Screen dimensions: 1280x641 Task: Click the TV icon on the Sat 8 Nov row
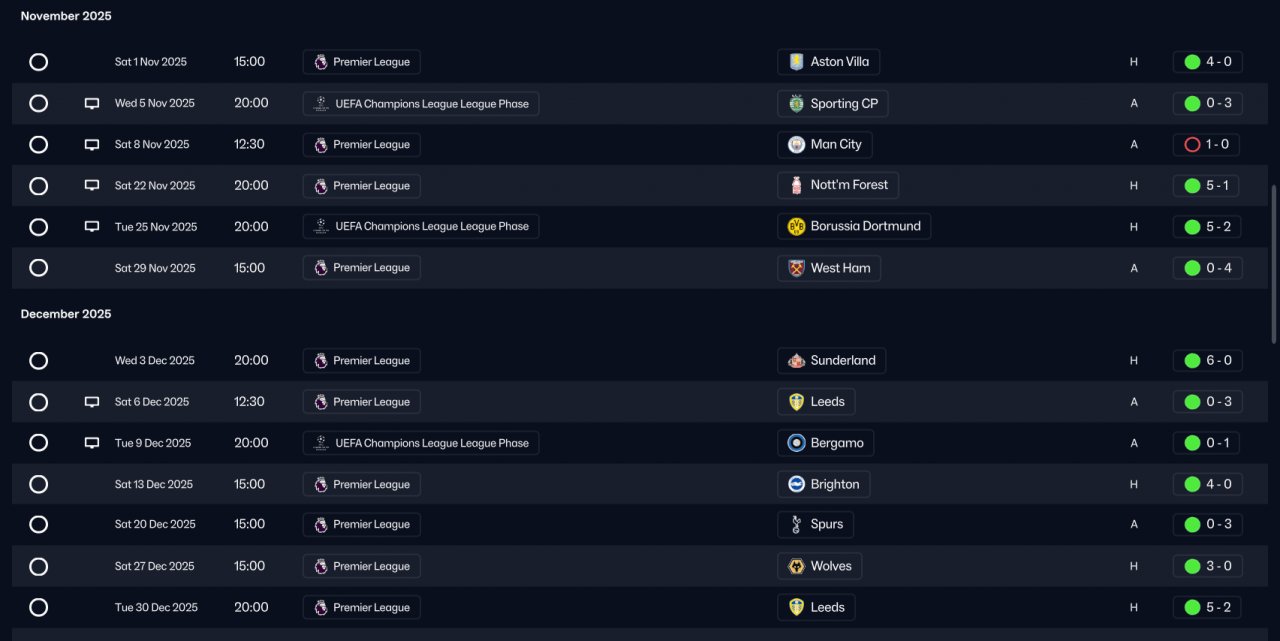[92, 144]
